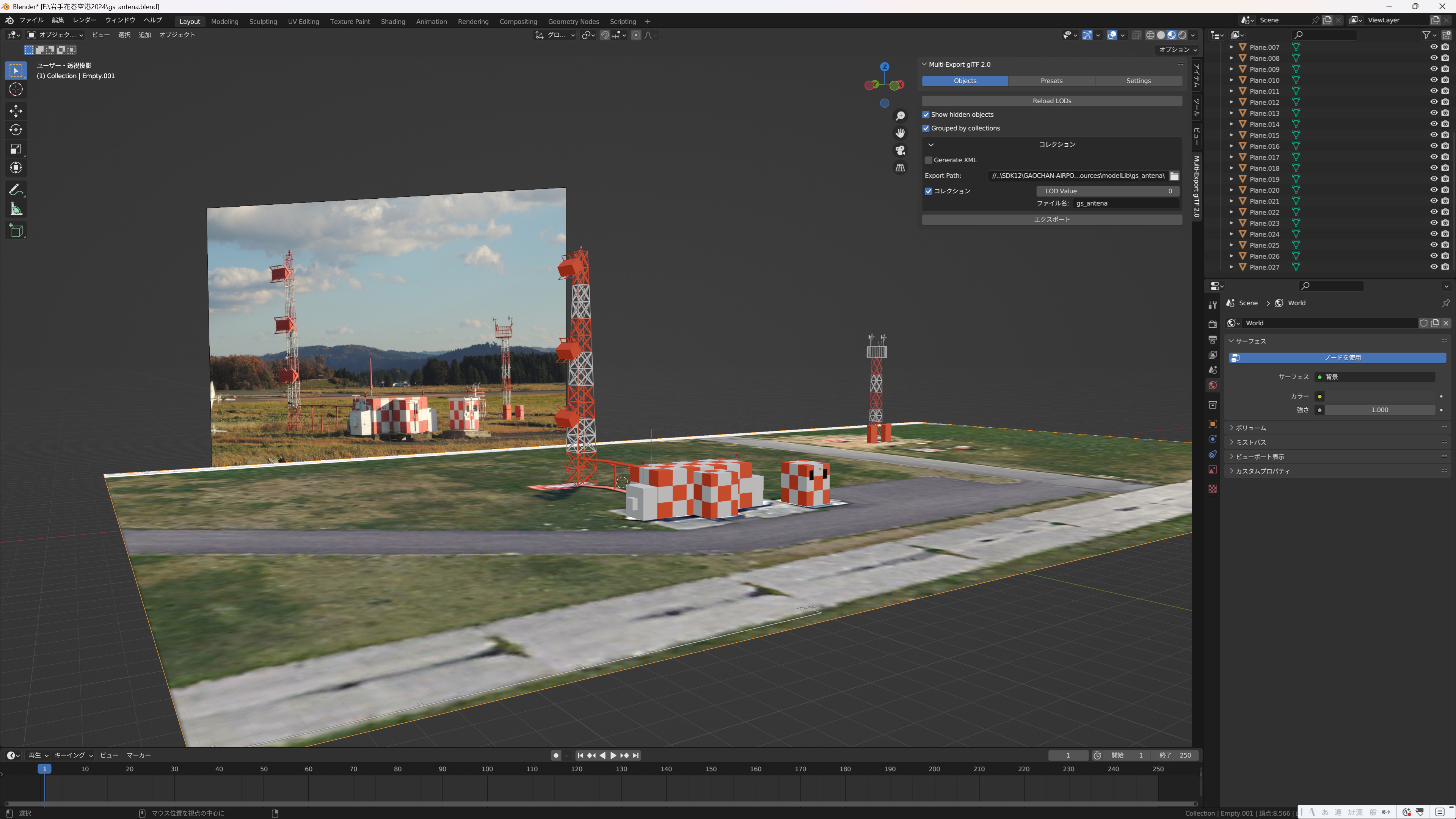The height and width of the screenshot is (819, 1456).
Task: Disable rendering for Plane.016
Action: [x=1445, y=146]
